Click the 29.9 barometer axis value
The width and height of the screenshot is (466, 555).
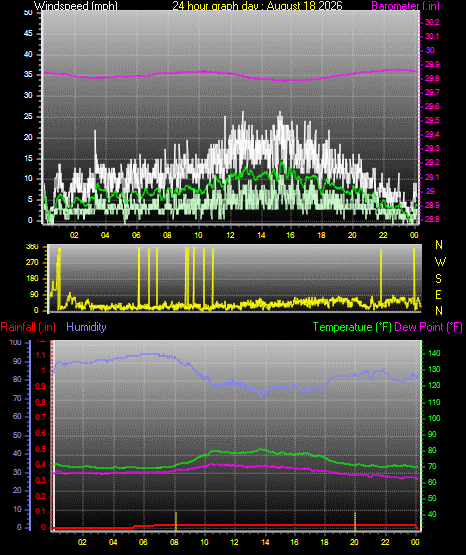click(432, 64)
